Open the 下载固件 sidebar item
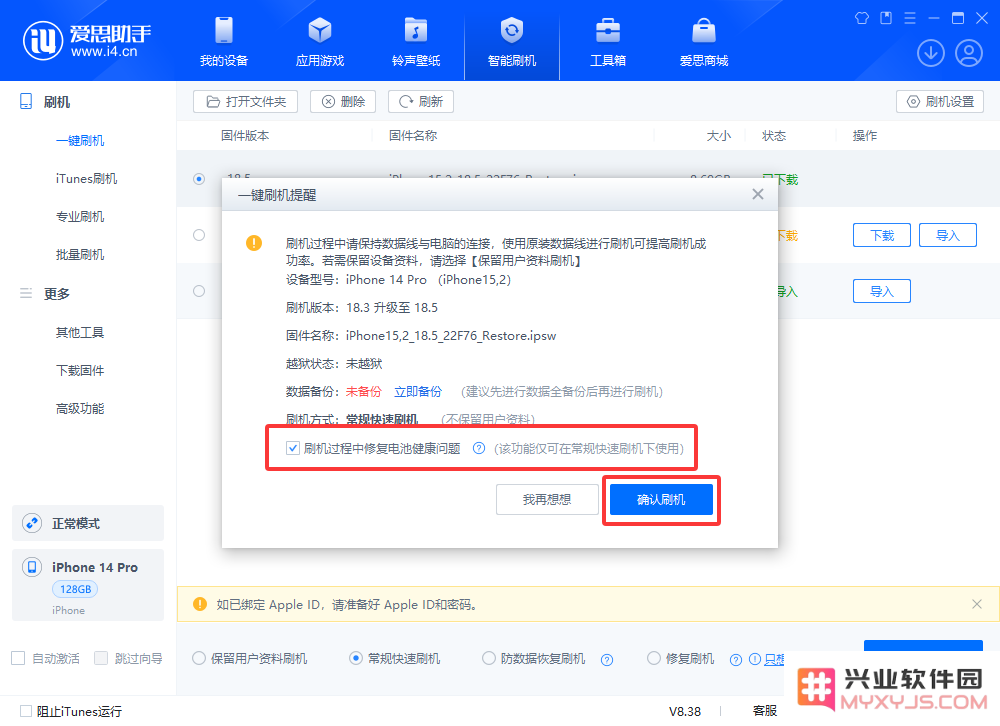 pyautogui.click(x=80, y=370)
